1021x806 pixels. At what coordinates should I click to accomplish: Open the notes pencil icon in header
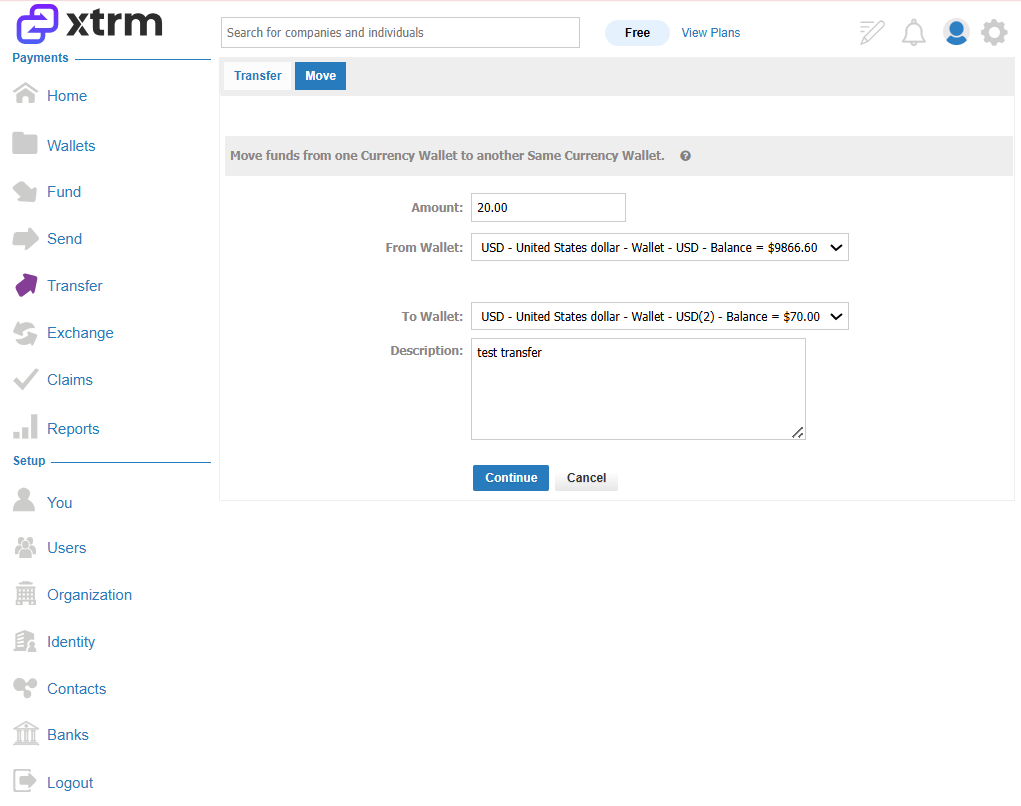pyautogui.click(x=872, y=32)
